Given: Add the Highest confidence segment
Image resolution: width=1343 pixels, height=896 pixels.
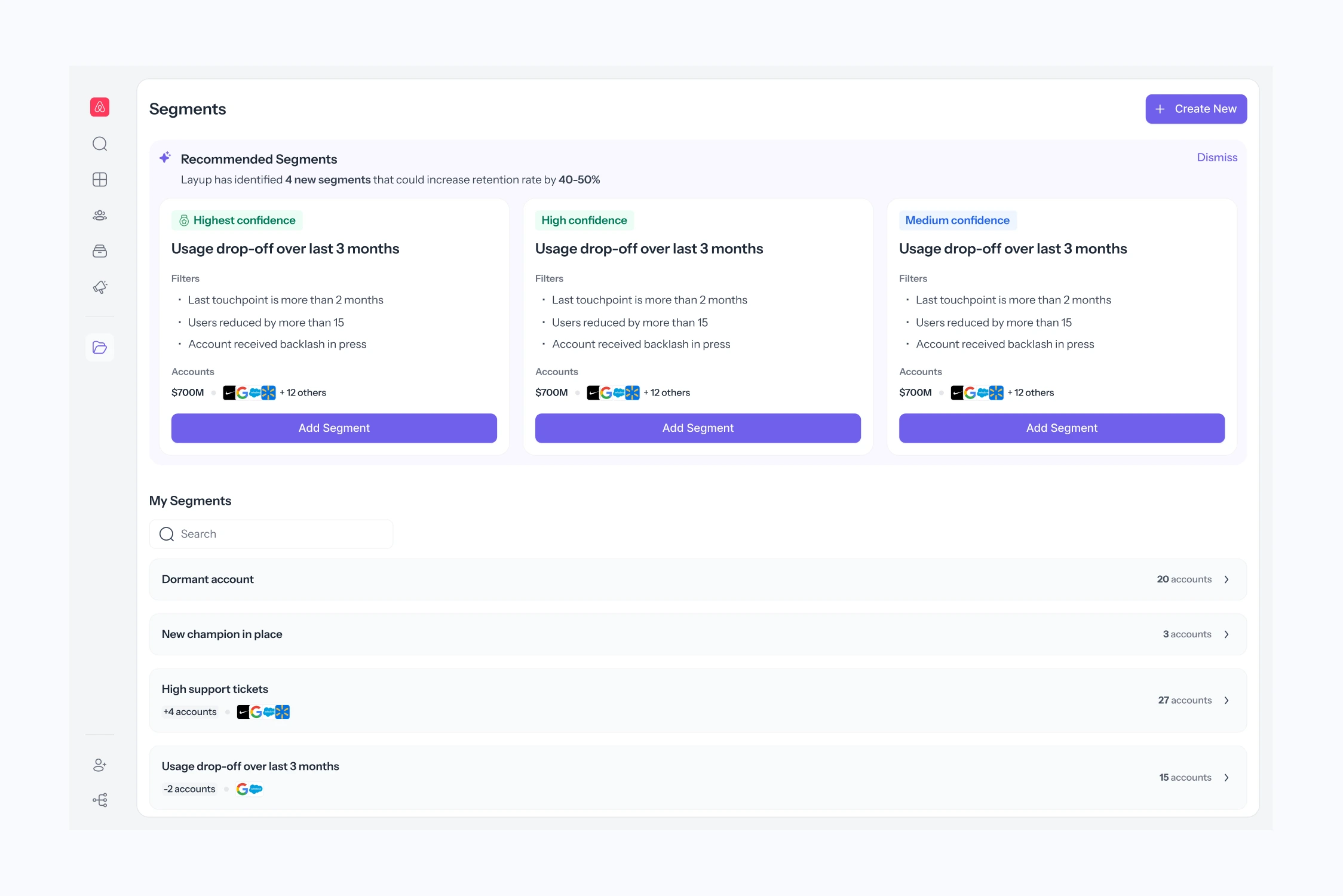Looking at the screenshot, I should click(x=334, y=428).
